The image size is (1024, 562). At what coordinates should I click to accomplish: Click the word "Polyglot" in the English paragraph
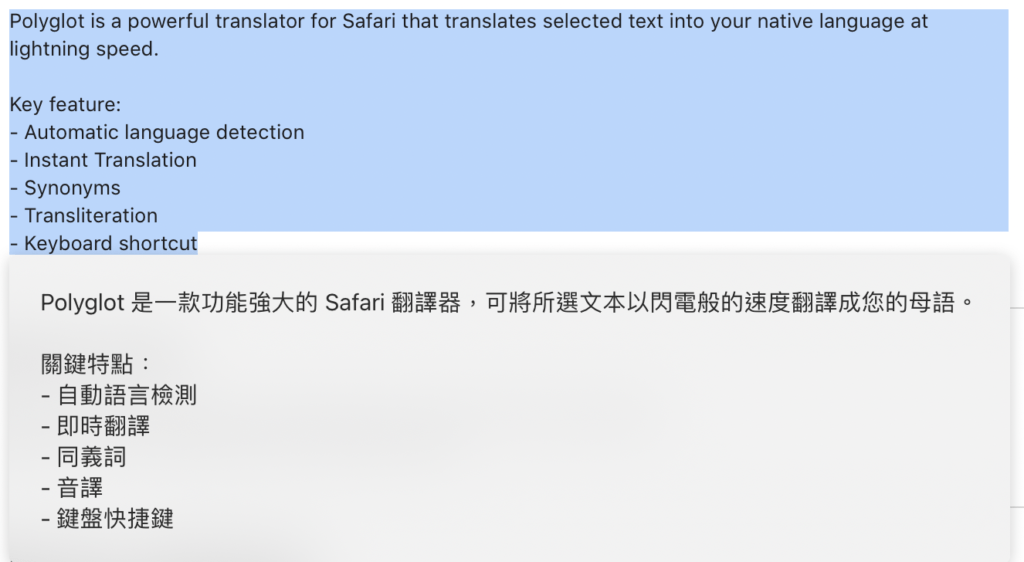pyautogui.click(x=47, y=22)
